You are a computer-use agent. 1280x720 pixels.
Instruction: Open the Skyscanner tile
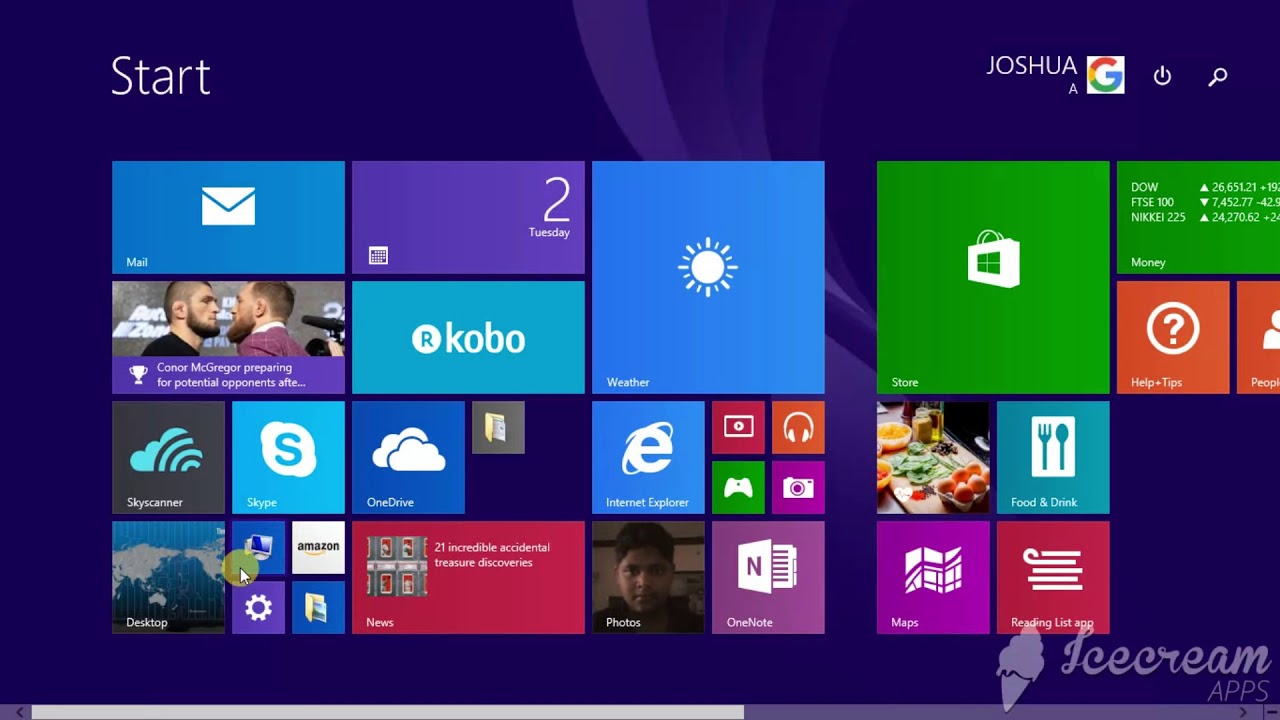(168, 457)
